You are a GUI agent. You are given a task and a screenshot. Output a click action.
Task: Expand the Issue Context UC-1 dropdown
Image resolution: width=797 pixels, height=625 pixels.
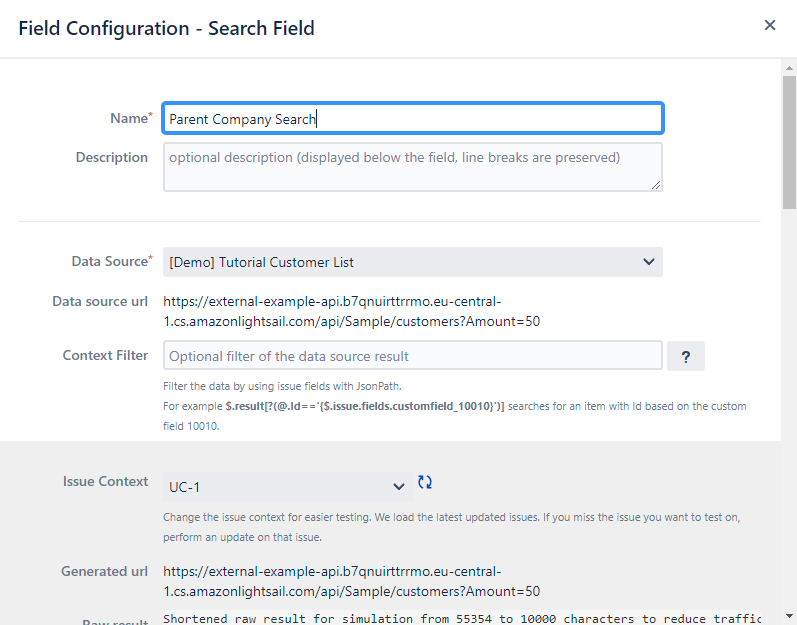pyautogui.click(x=287, y=487)
